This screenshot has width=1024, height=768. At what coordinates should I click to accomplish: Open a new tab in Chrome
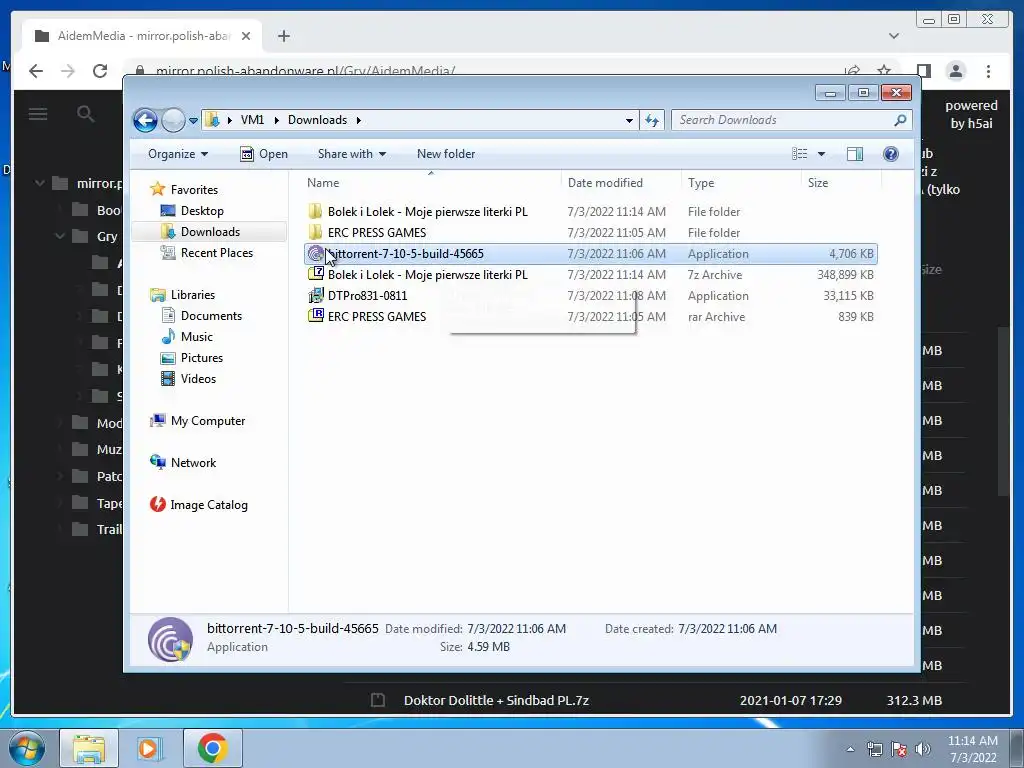pyautogui.click(x=283, y=36)
